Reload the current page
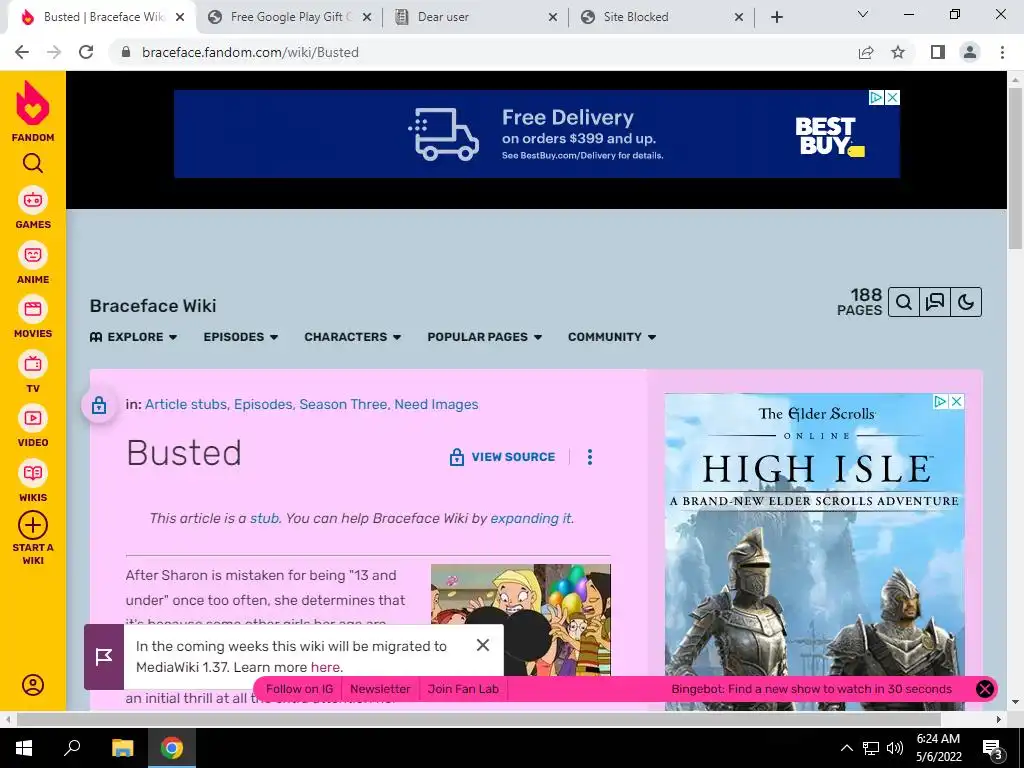1024x768 pixels. point(86,52)
